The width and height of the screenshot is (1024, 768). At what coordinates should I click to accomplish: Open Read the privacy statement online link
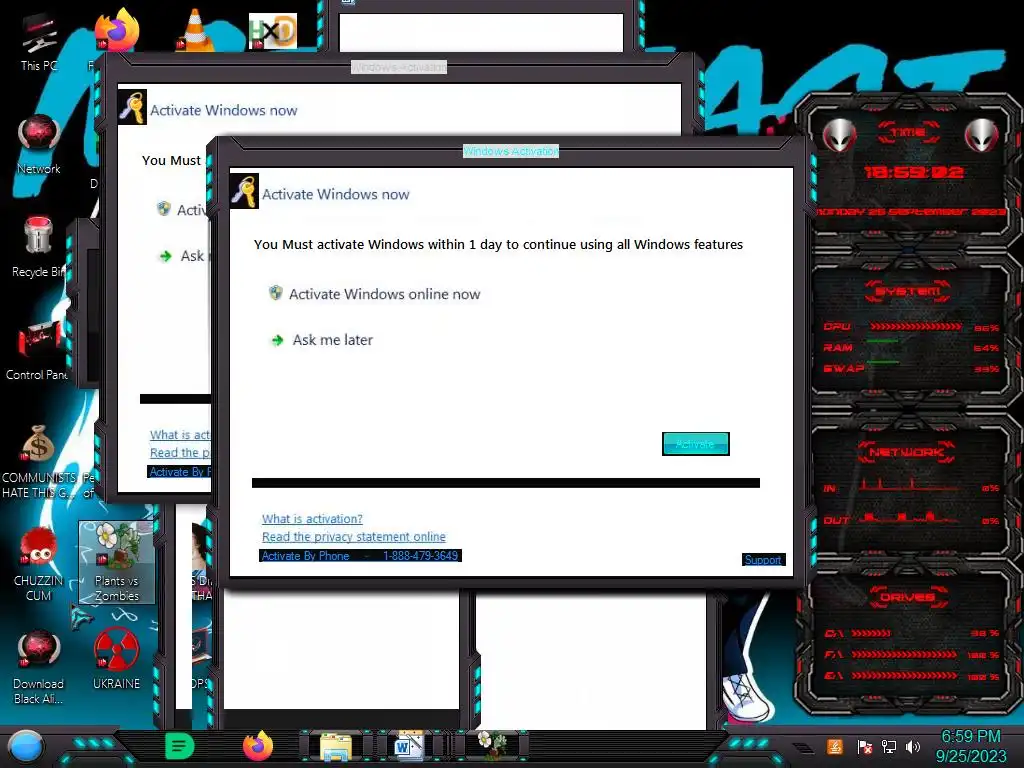click(353, 536)
